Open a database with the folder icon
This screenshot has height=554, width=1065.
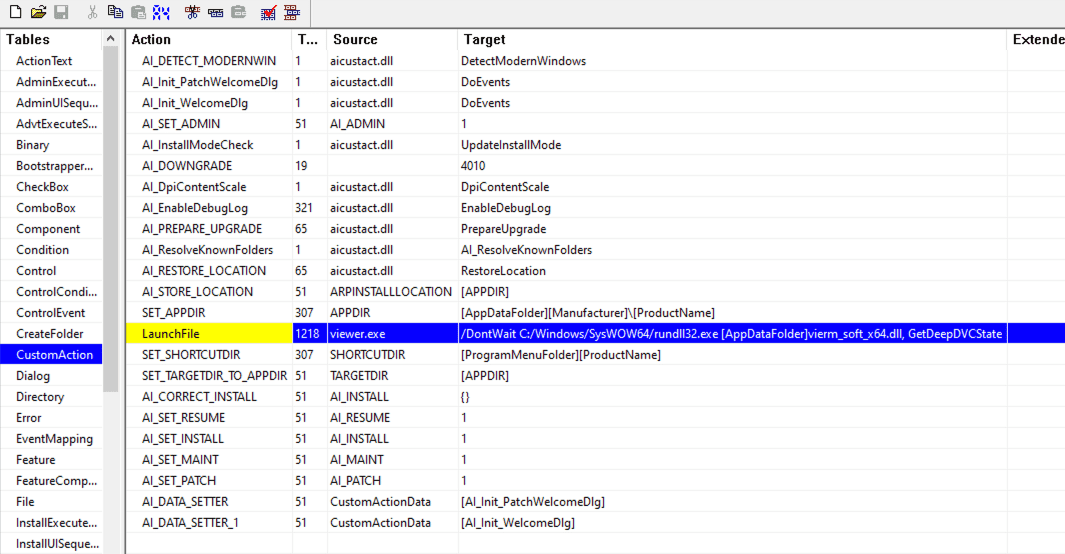pyautogui.click(x=38, y=13)
